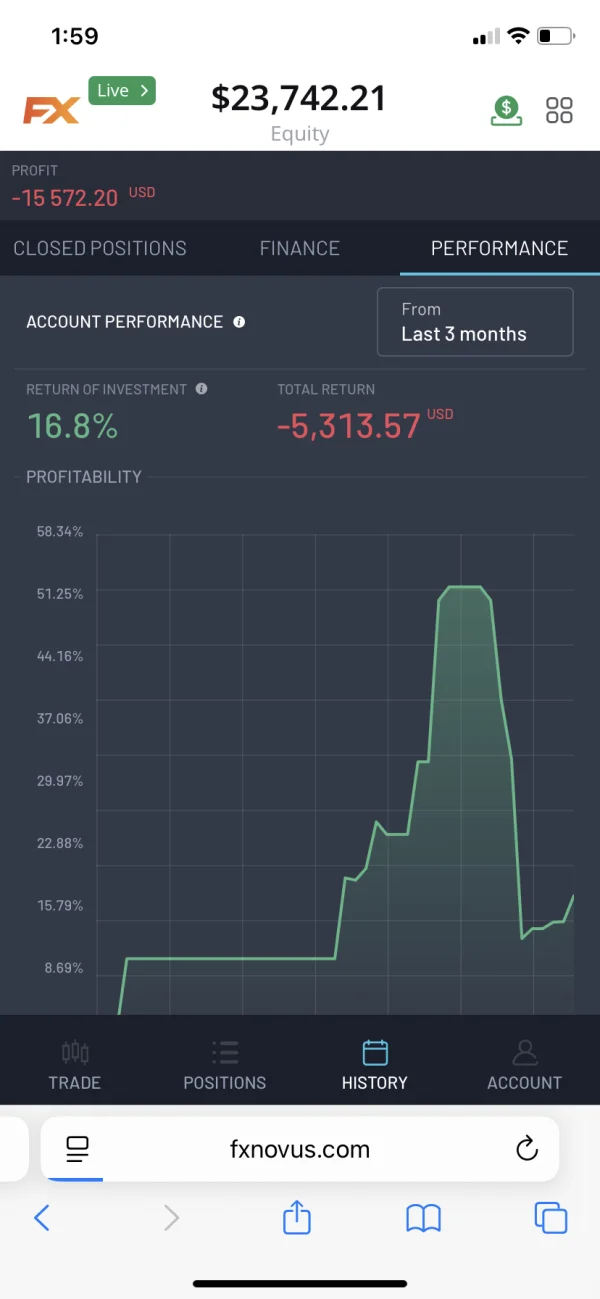Image resolution: width=600 pixels, height=1299 pixels.
Task: Open Safari page settings reader icon
Action: (x=77, y=1149)
